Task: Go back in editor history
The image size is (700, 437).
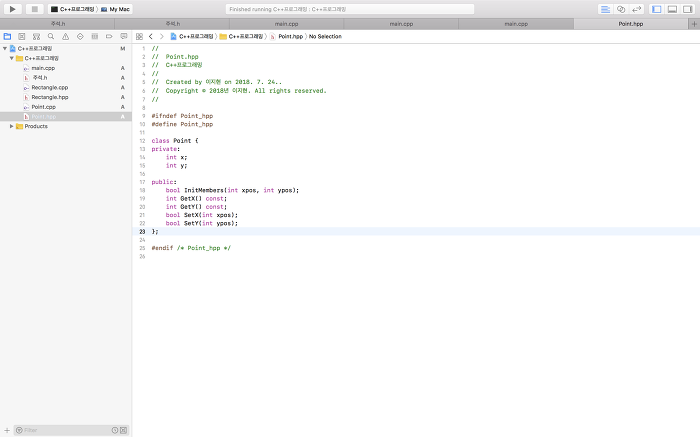Action: (150, 37)
